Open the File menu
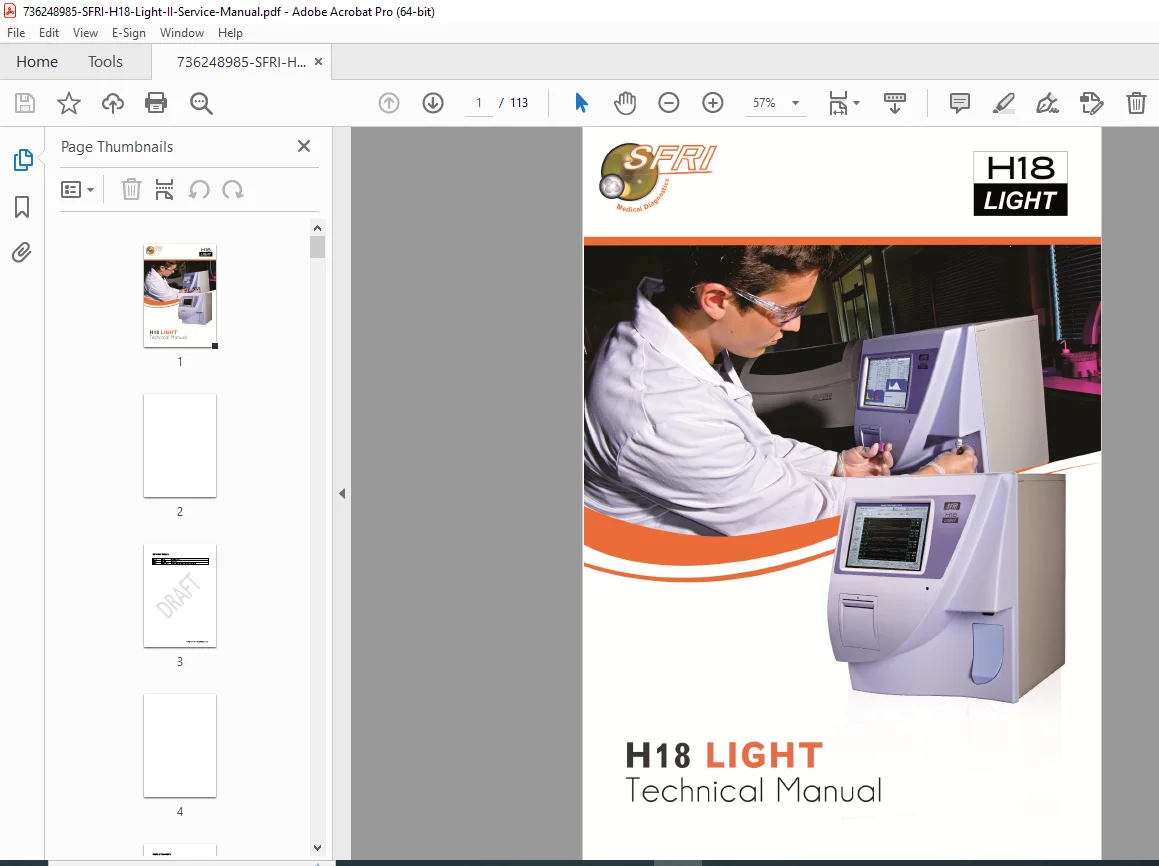 pyautogui.click(x=16, y=33)
